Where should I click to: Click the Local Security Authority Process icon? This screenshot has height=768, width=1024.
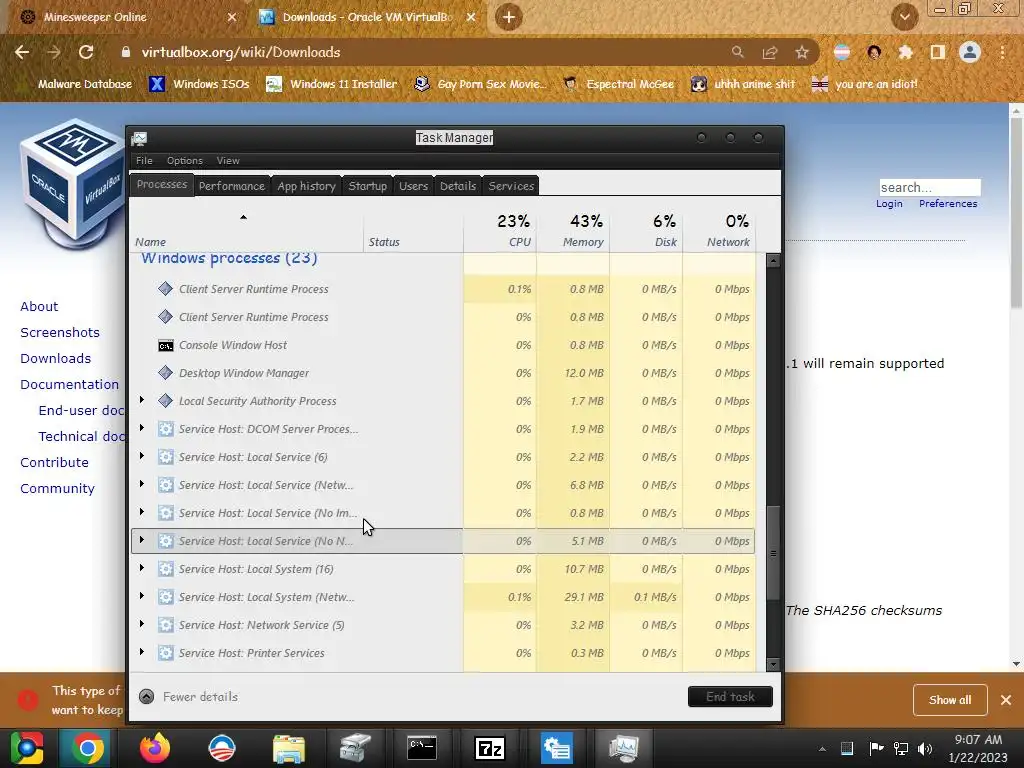tap(166, 401)
